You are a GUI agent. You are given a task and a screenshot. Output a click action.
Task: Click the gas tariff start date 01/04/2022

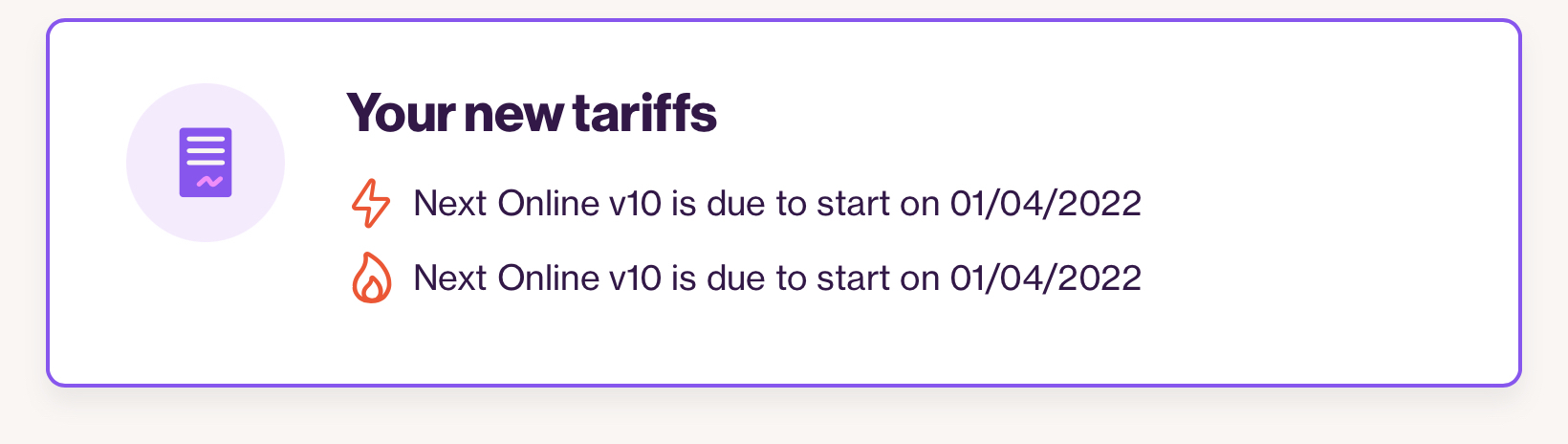coord(1045,278)
